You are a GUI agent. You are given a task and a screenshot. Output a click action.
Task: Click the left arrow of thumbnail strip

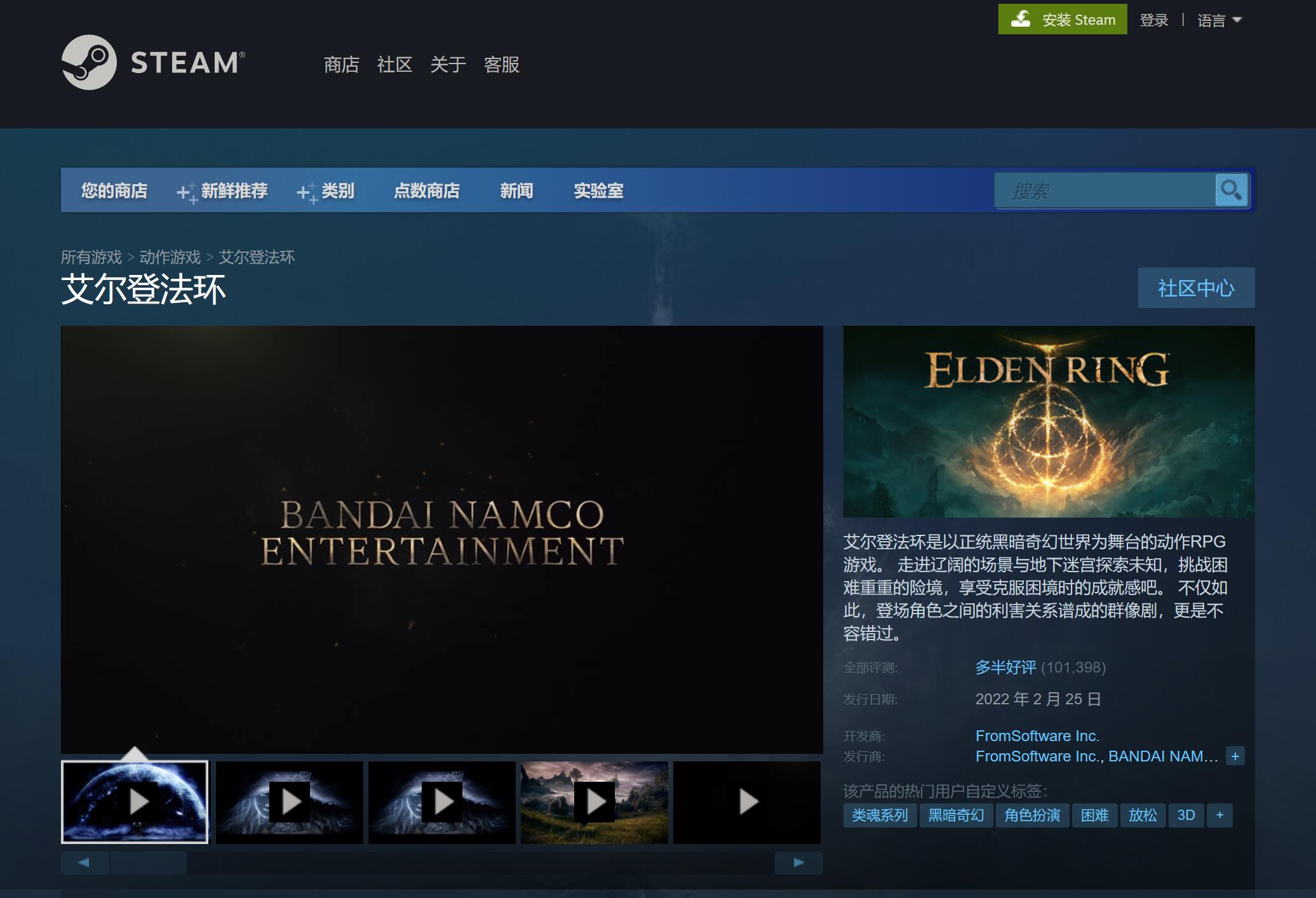coord(84,862)
